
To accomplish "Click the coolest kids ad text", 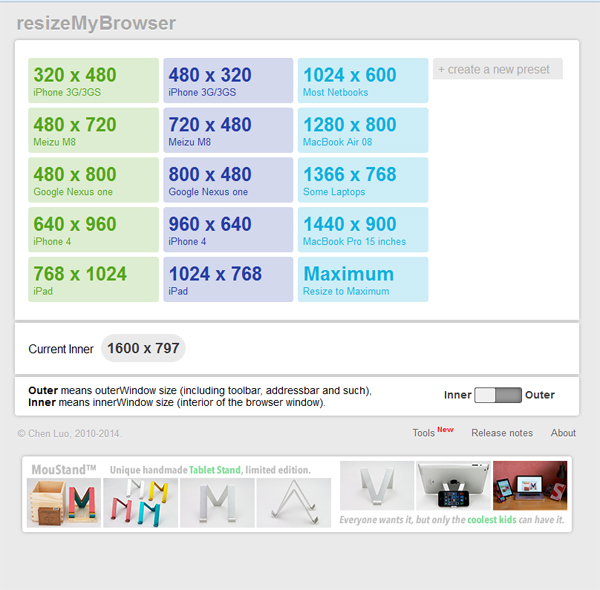I will tap(492, 520).
